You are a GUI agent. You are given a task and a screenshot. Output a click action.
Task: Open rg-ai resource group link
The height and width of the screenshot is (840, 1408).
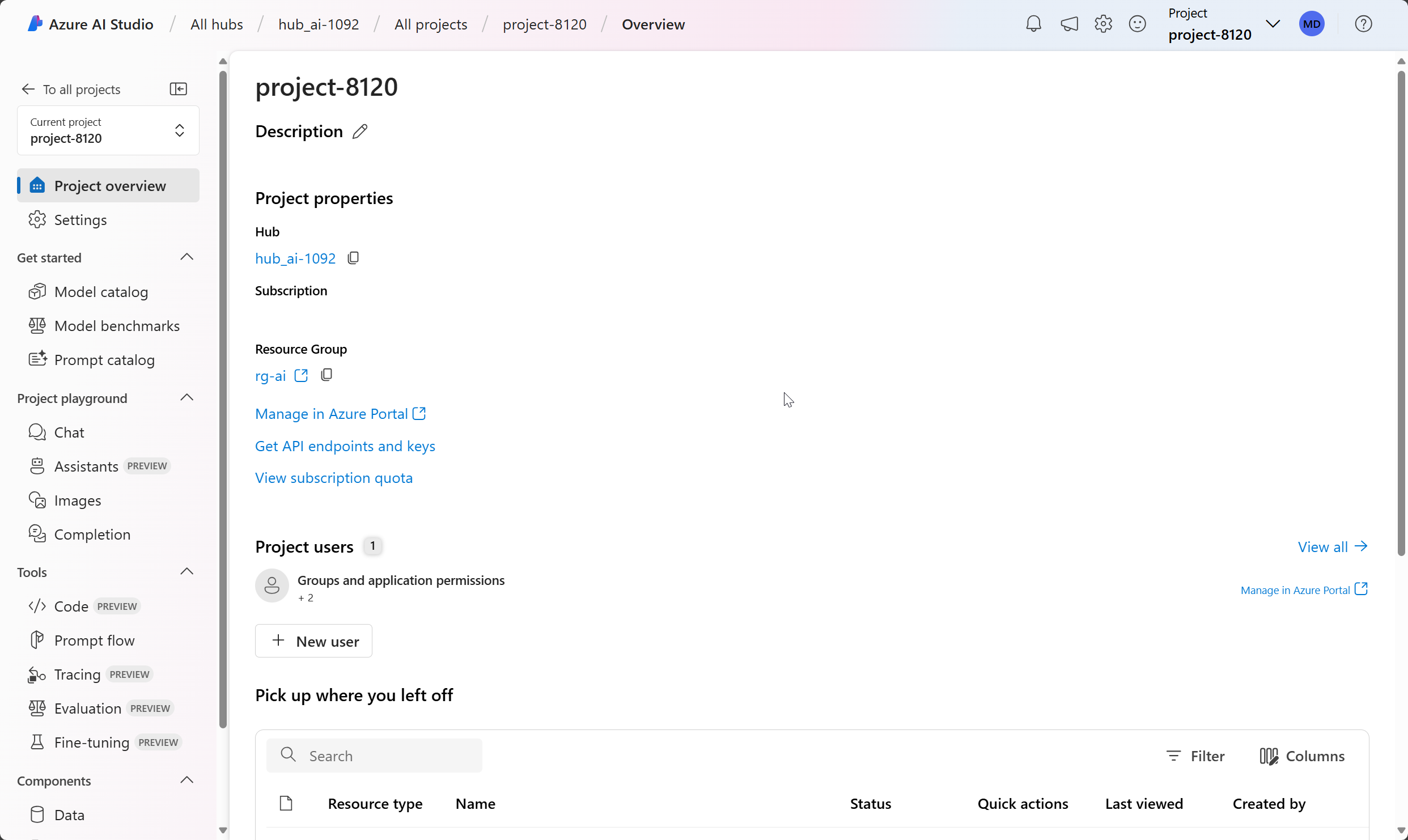tap(270, 376)
